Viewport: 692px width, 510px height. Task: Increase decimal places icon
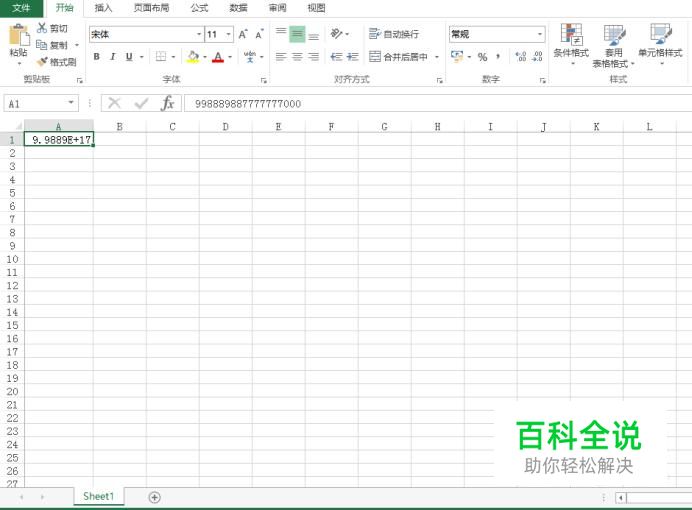pyautogui.click(x=521, y=56)
